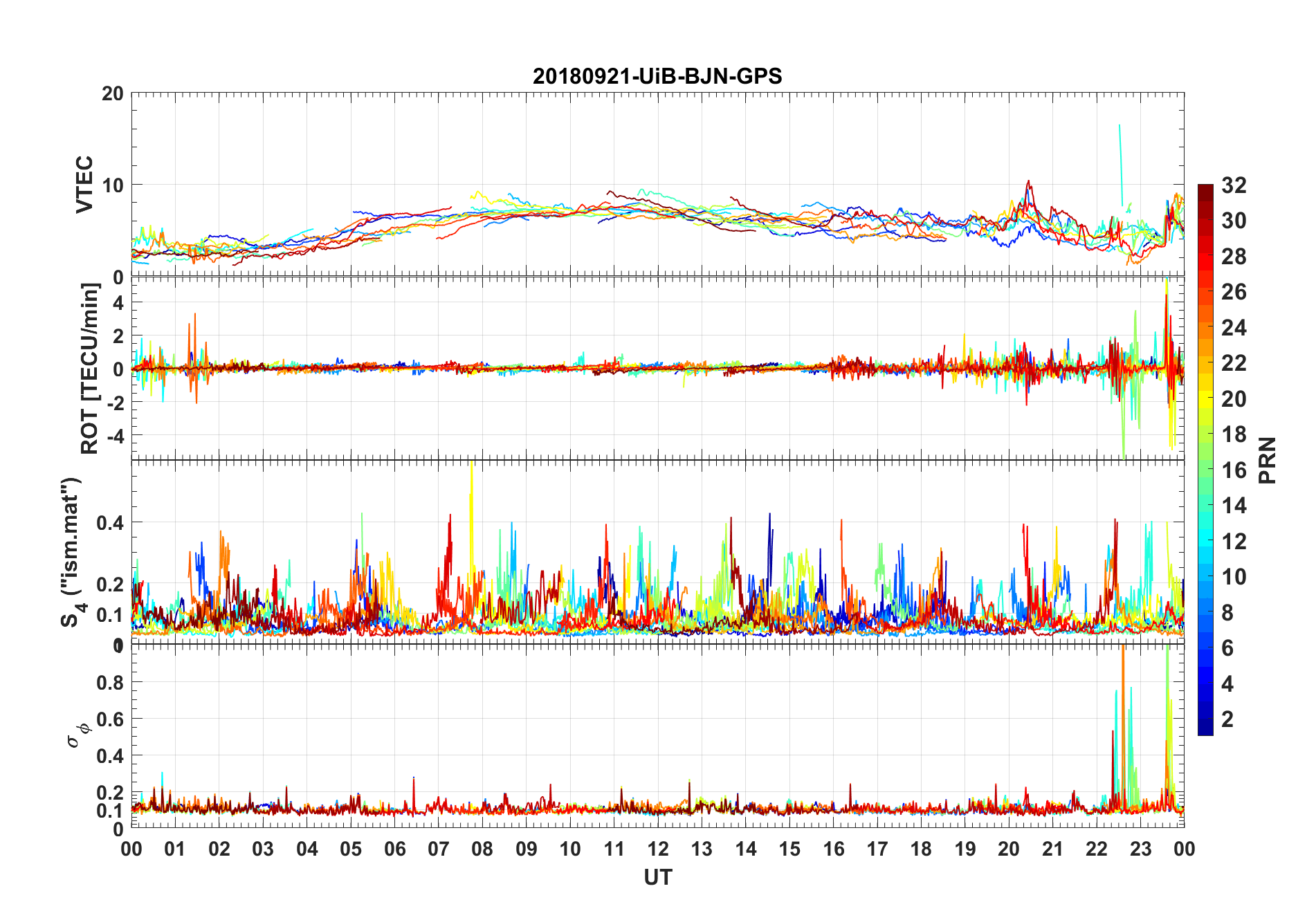Click colorbar tick value 22
Screen dimensions: 1316x920
pos(1234,362)
